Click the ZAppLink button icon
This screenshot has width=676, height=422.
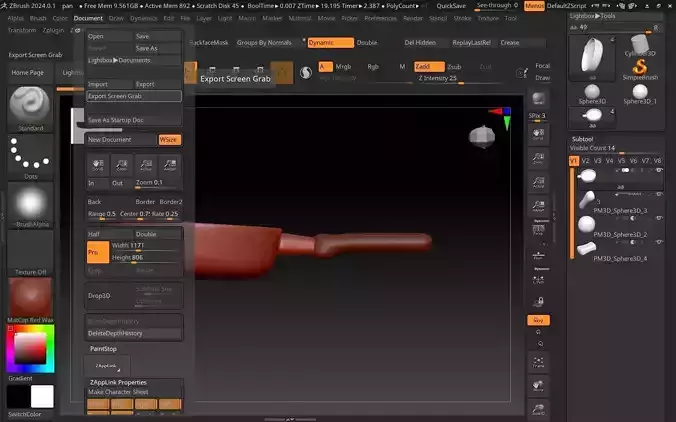coord(106,366)
